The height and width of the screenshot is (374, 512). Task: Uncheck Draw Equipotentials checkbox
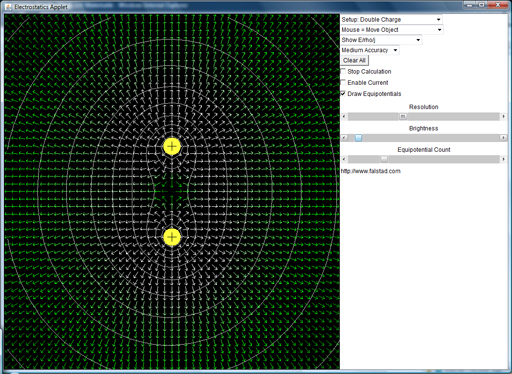pos(343,93)
